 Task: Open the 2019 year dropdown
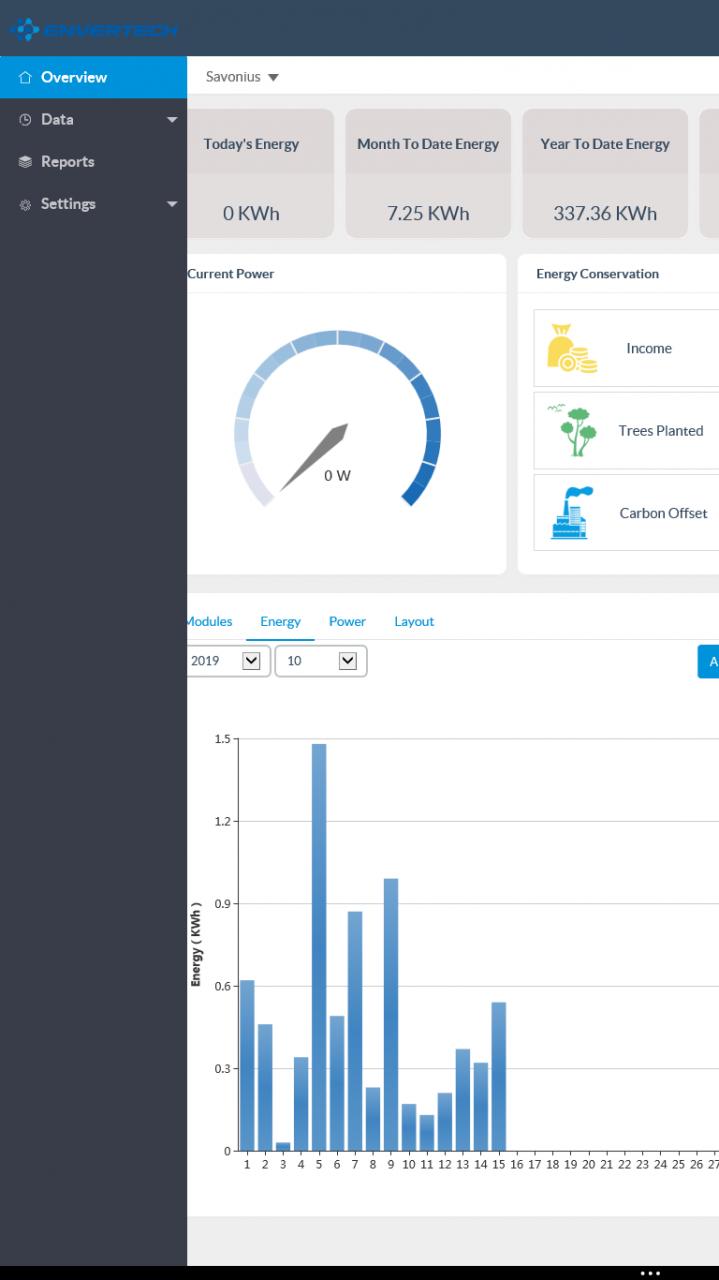point(228,661)
